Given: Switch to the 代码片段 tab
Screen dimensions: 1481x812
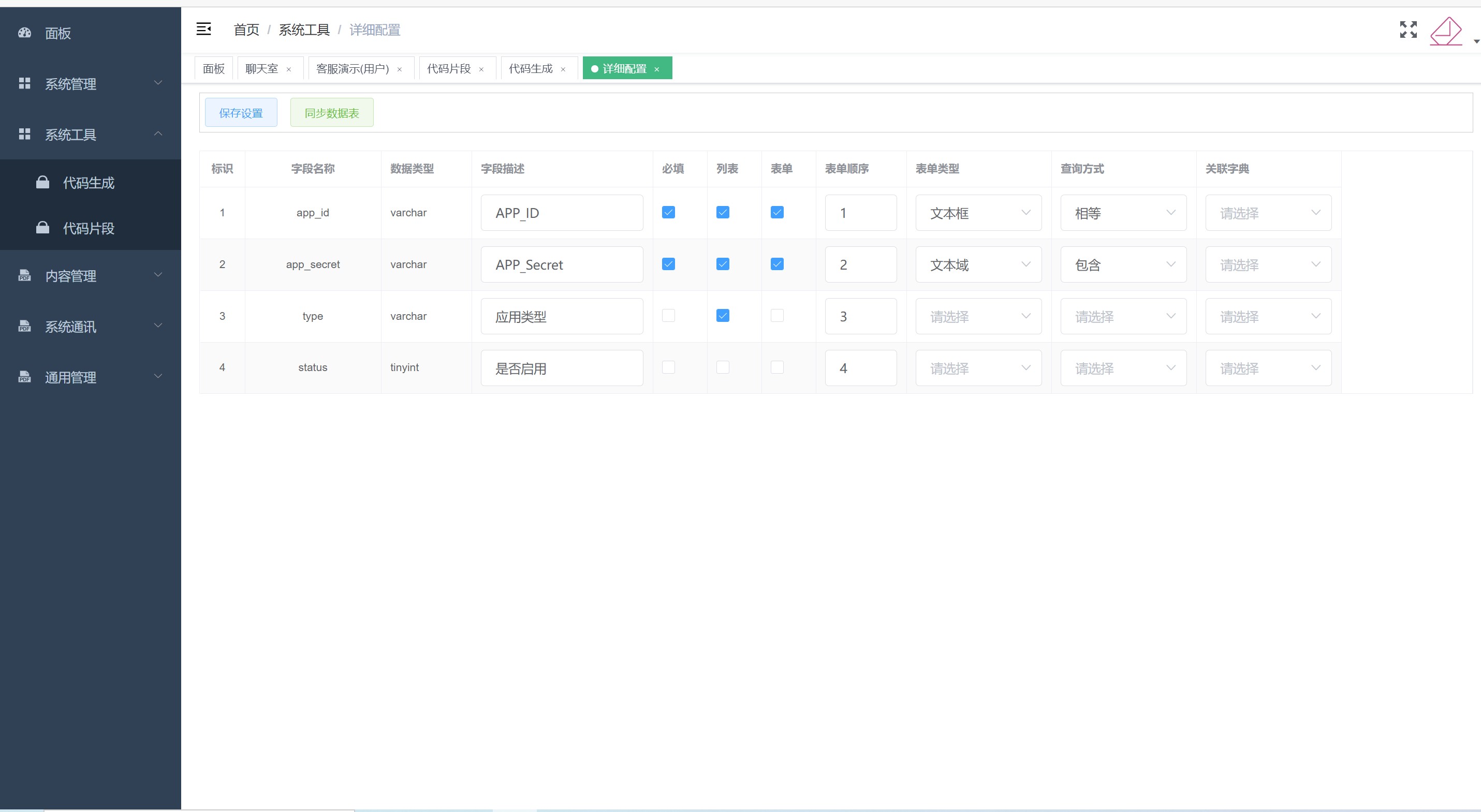Looking at the screenshot, I should point(448,69).
